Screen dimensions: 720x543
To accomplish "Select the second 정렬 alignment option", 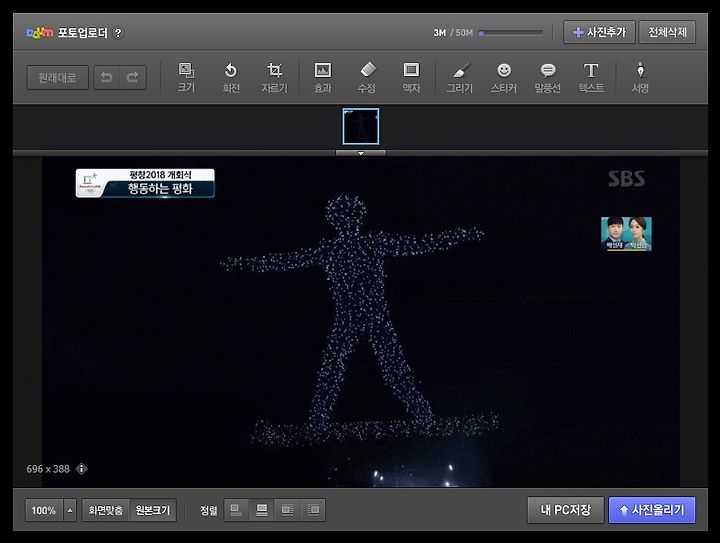I will (x=262, y=510).
